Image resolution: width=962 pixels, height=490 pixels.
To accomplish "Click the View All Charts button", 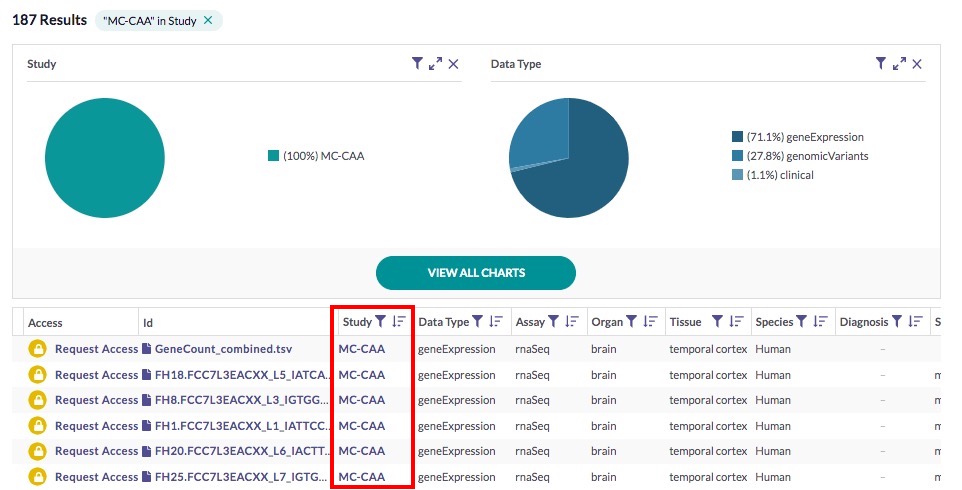I will 476,273.
